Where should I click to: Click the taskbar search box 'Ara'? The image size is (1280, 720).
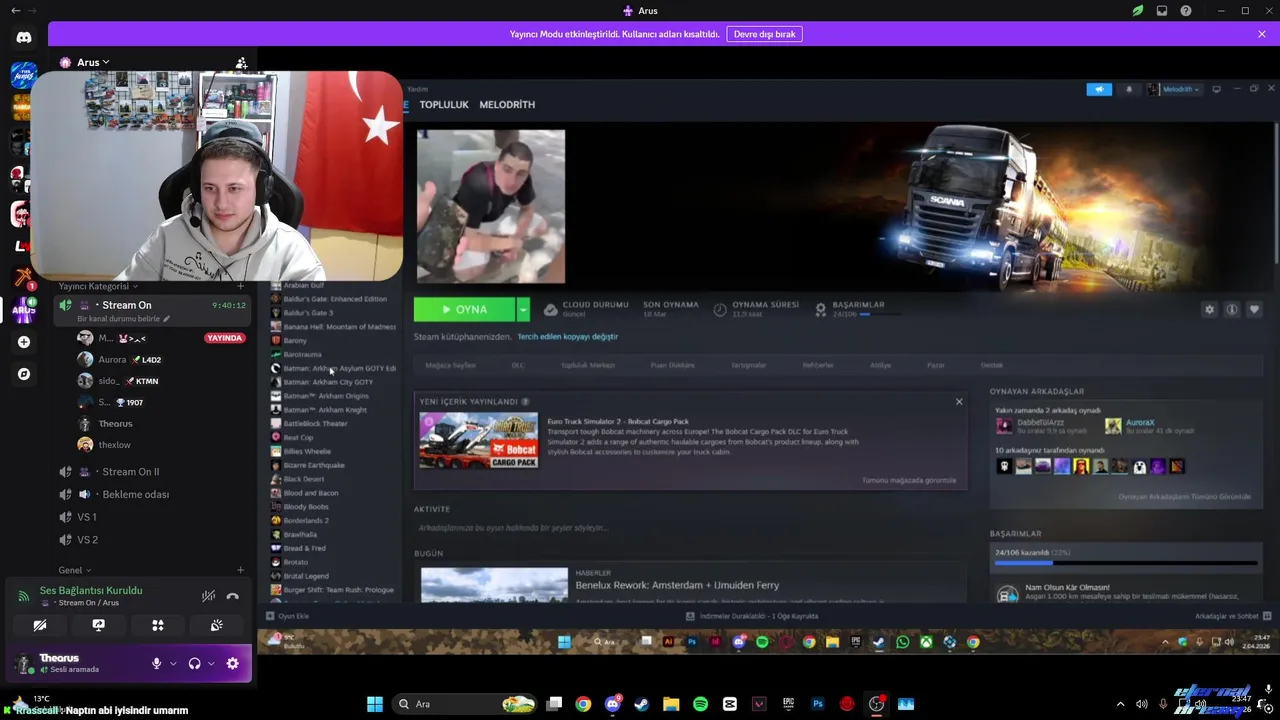tap(464, 704)
